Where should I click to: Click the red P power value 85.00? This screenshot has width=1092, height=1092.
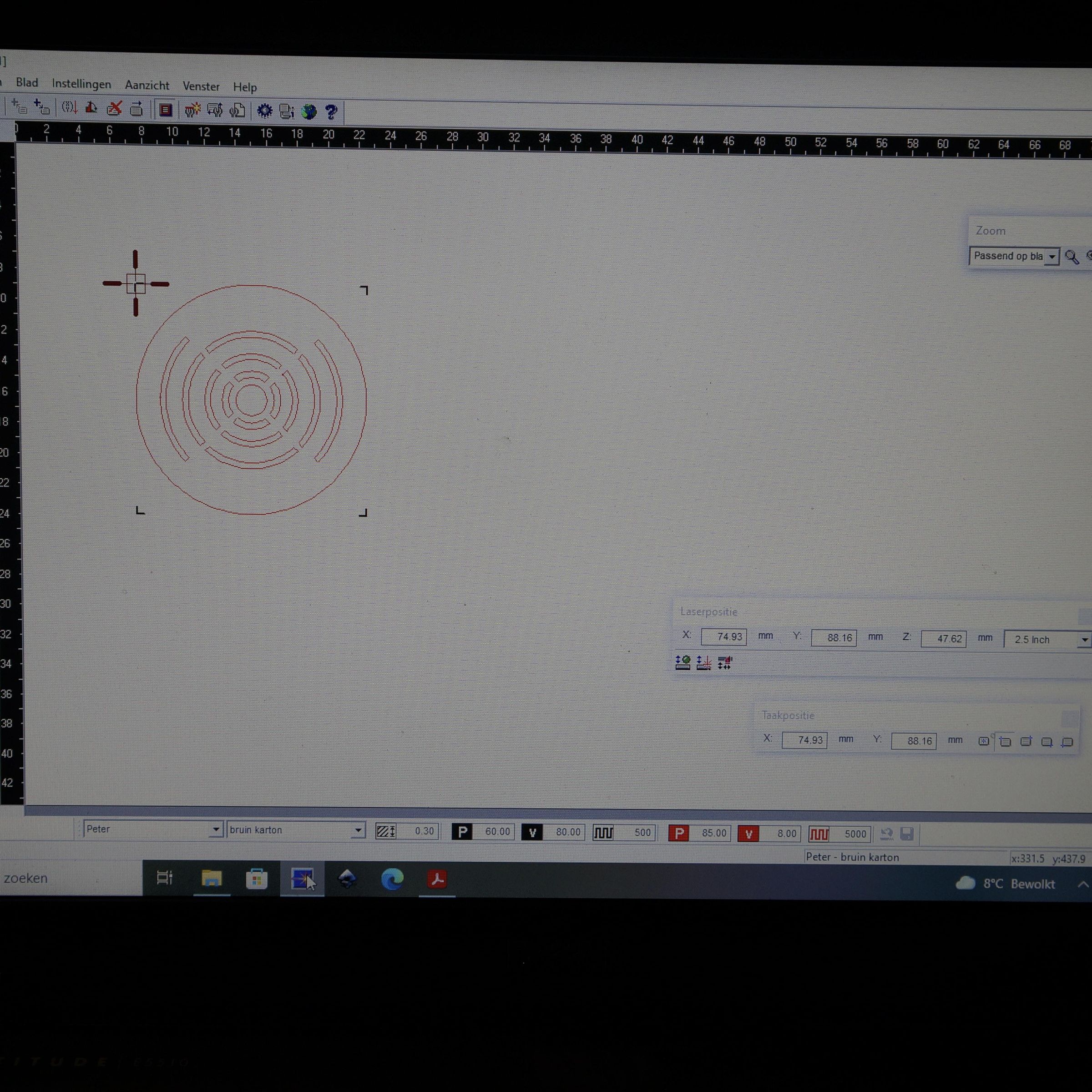[x=710, y=833]
